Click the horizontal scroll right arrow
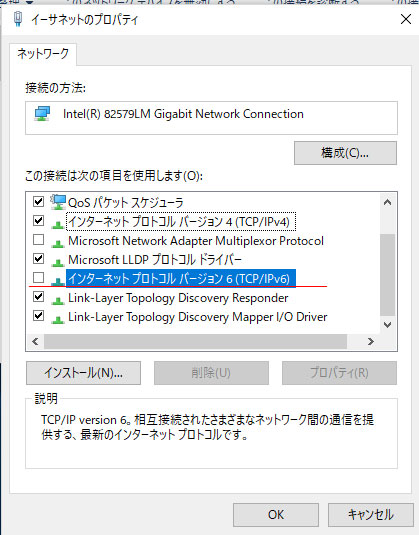Image resolution: width=419 pixels, height=535 pixels. point(371,342)
